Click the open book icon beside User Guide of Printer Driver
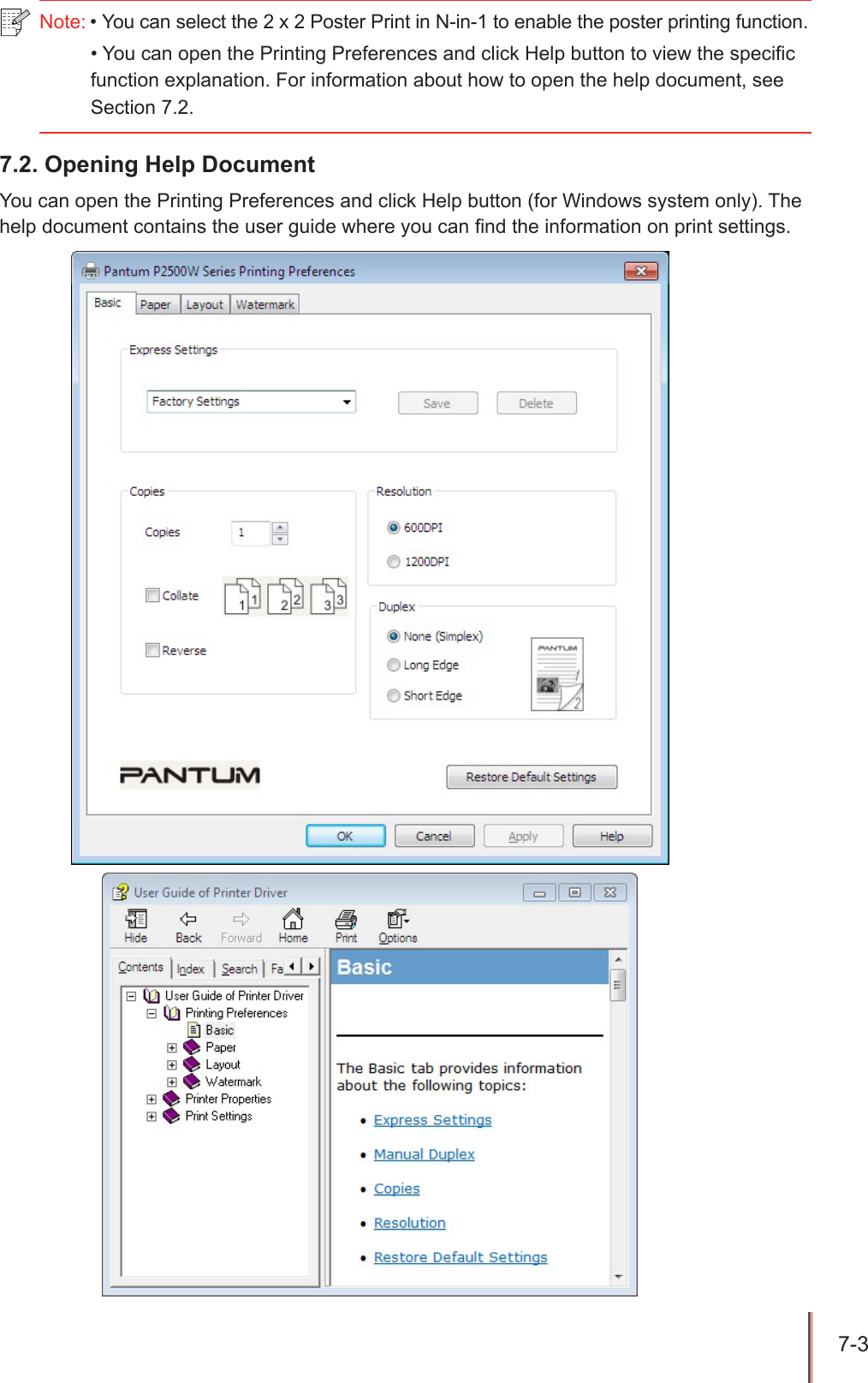Image resolution: width=868 pixels, height=1383 pixels. point(152,996)
